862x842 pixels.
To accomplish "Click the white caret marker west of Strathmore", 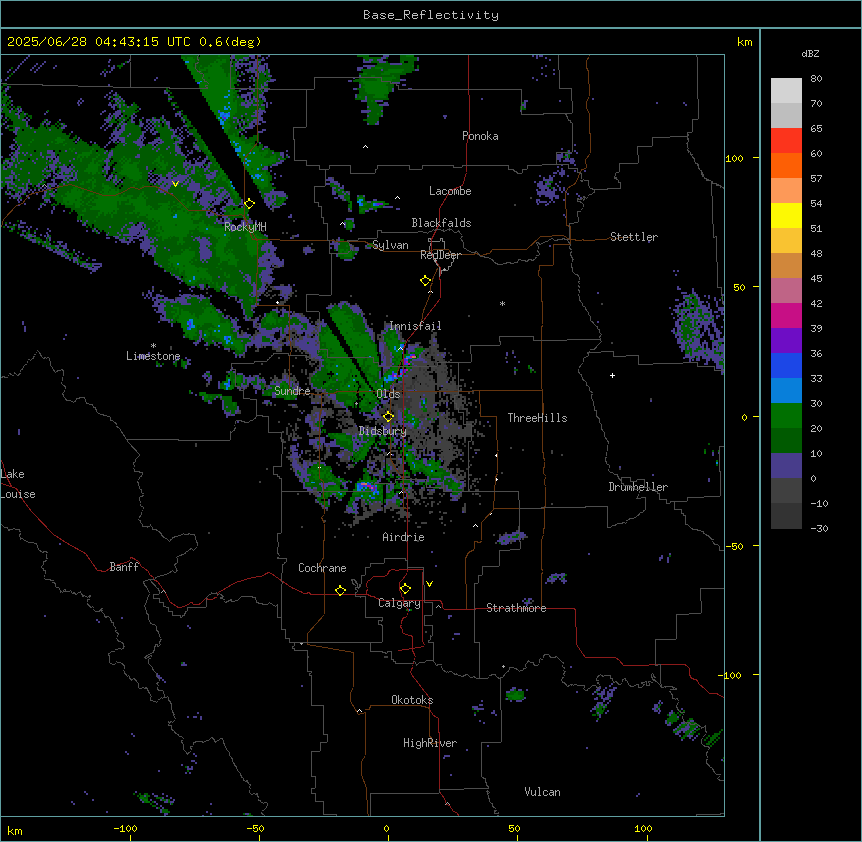I will coord(439,606).
